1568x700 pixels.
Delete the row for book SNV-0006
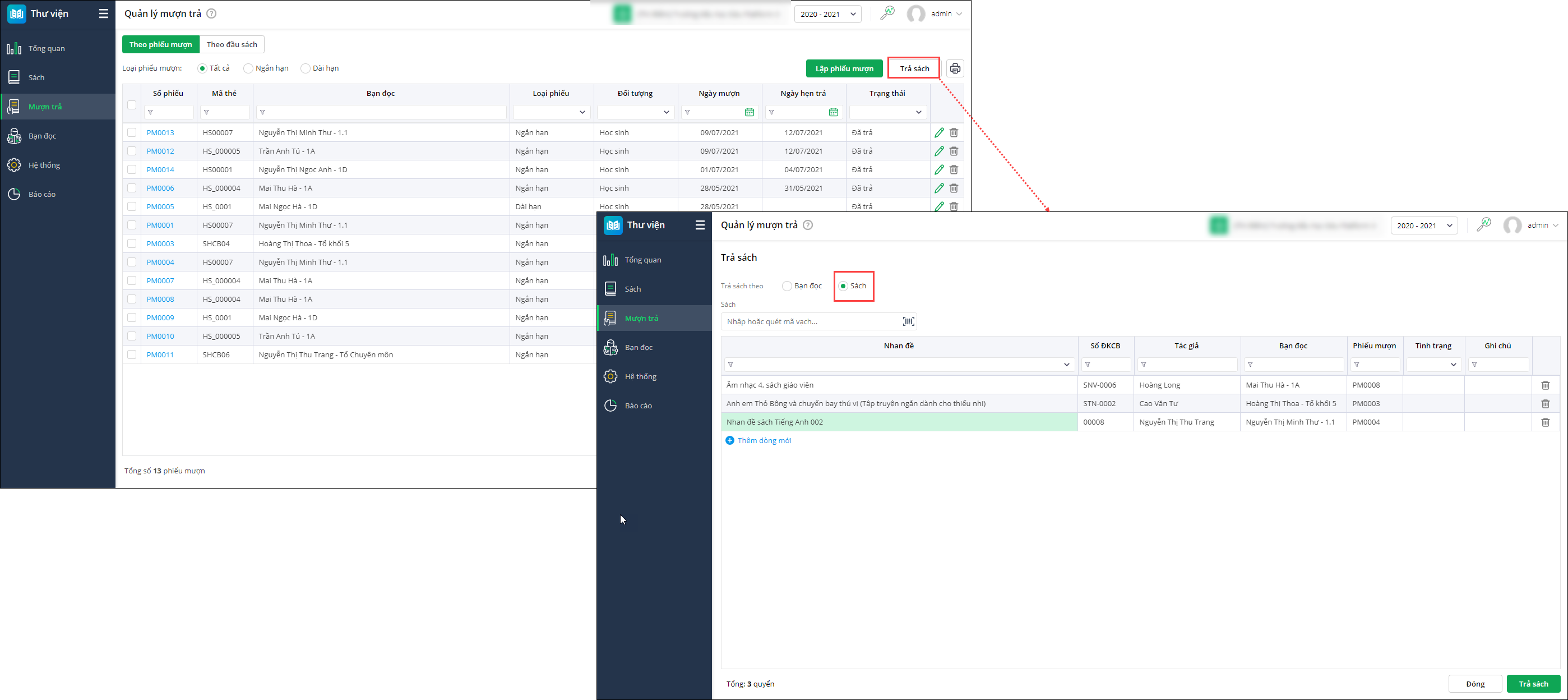click(1545, 385)
